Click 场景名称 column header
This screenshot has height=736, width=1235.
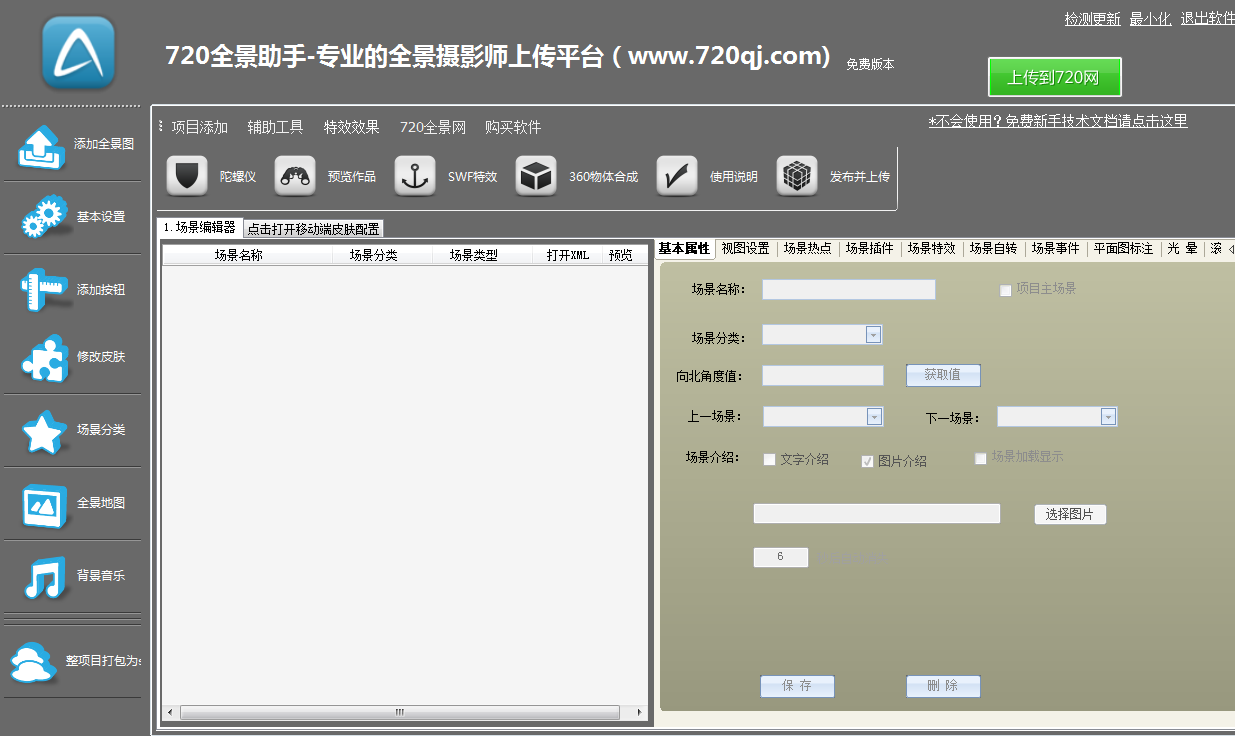click(x=248, y=255)
